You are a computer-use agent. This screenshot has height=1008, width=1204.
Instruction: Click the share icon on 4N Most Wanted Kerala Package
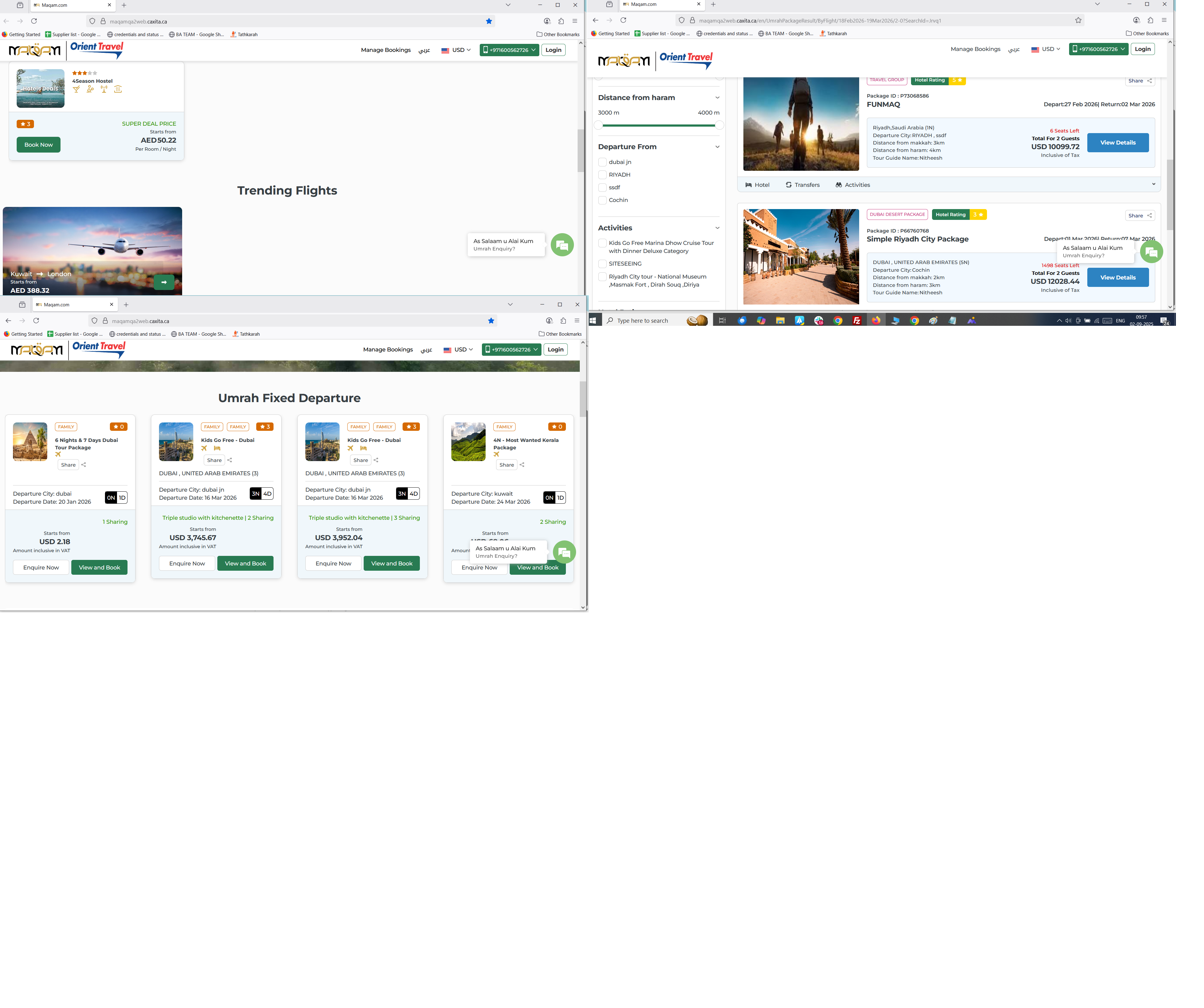(x=522, y=465)
